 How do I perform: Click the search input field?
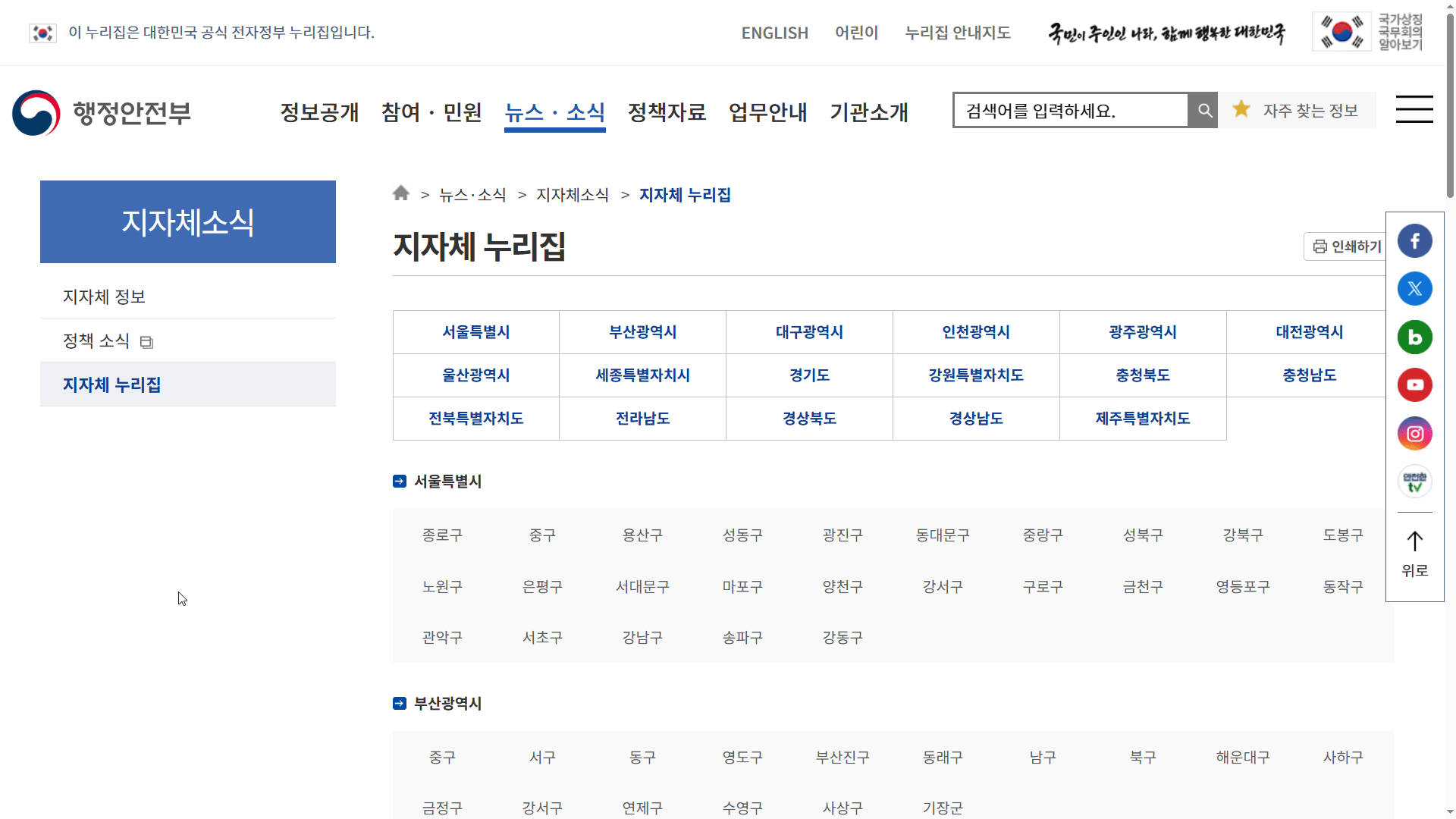[x=1069, y=110]
